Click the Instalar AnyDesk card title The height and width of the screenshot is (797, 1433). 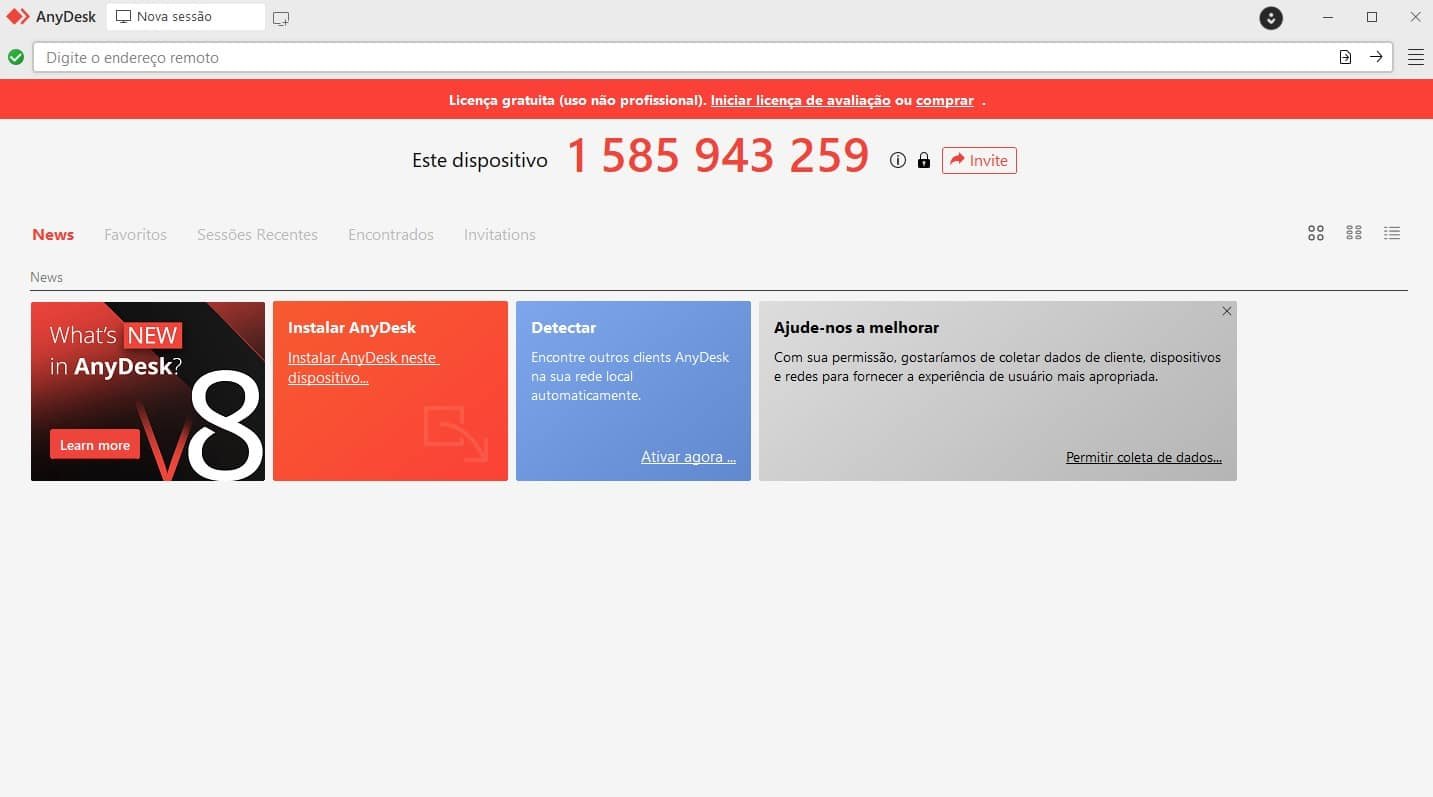[352, 327]
